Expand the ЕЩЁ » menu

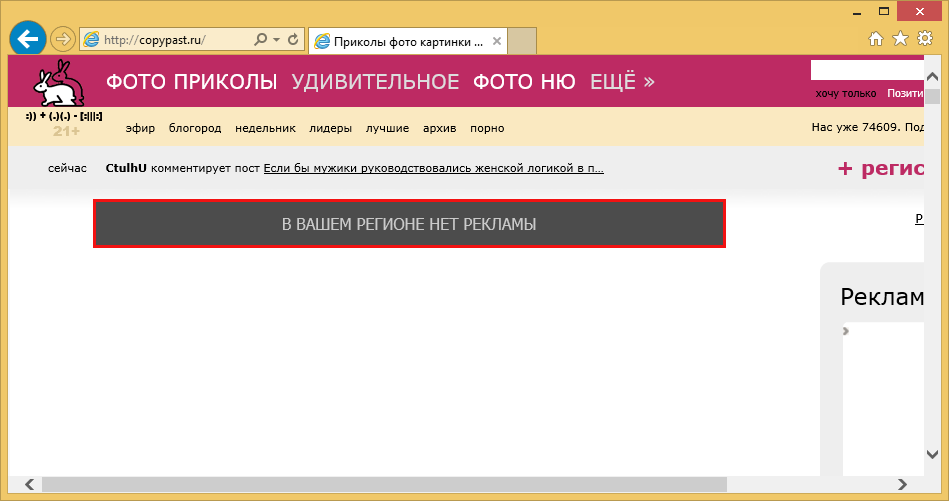(x=622, y=82)
